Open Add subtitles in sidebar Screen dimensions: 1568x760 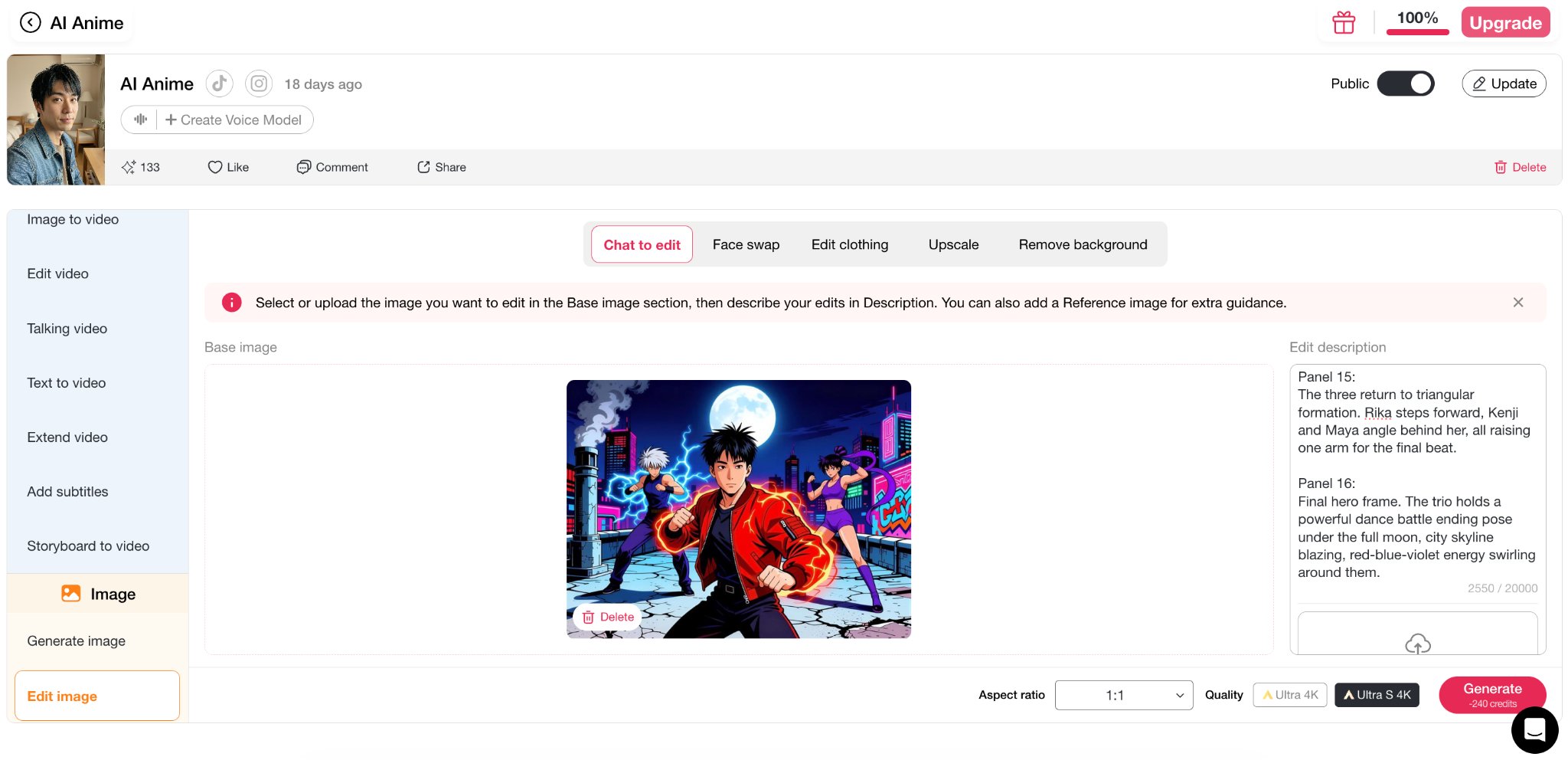67,491
